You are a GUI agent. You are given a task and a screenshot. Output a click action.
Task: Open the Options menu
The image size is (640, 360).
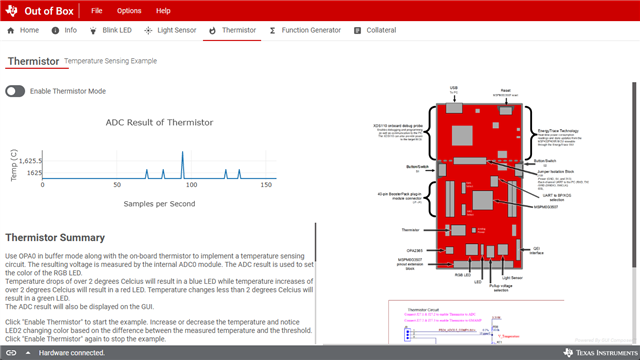point(129,11)
